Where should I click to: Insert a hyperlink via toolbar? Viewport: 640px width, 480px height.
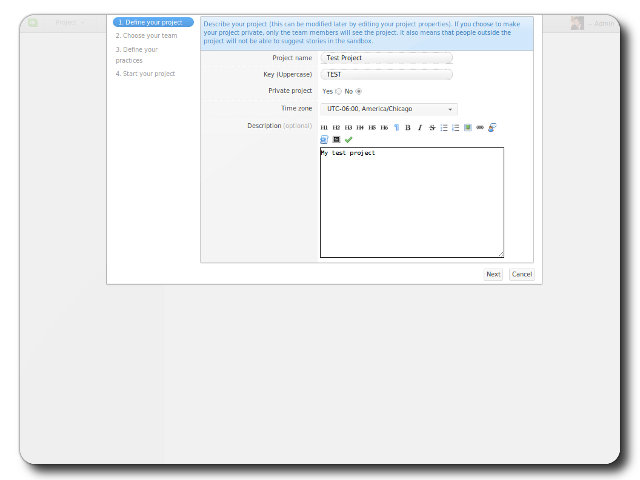[x=480, y=128]
